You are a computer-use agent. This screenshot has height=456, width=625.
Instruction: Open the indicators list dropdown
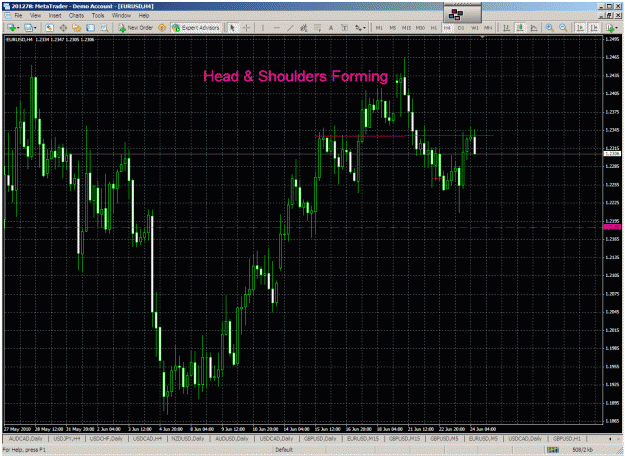[x=612, y=28]
